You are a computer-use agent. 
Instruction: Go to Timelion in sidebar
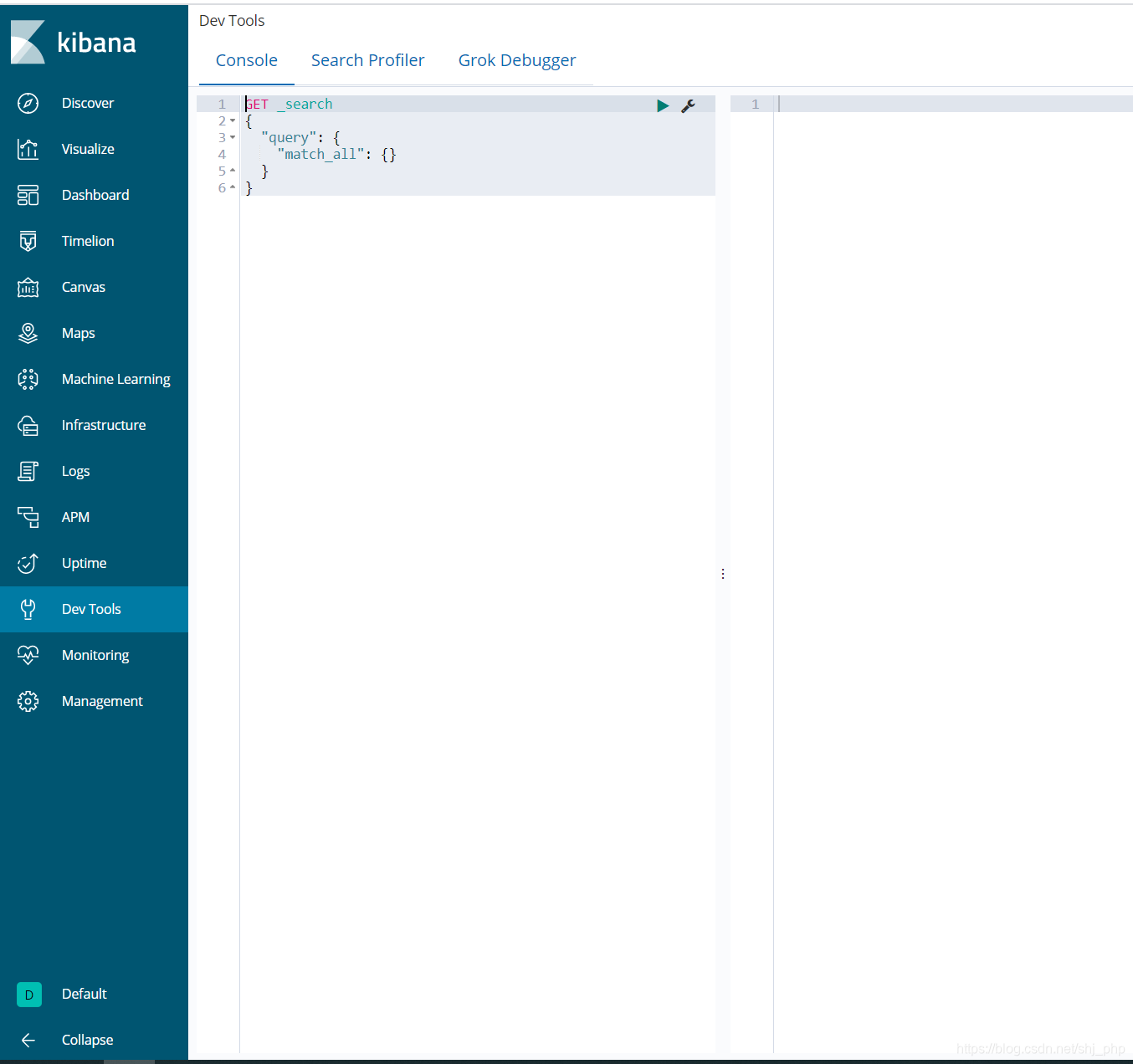[88, 241]
